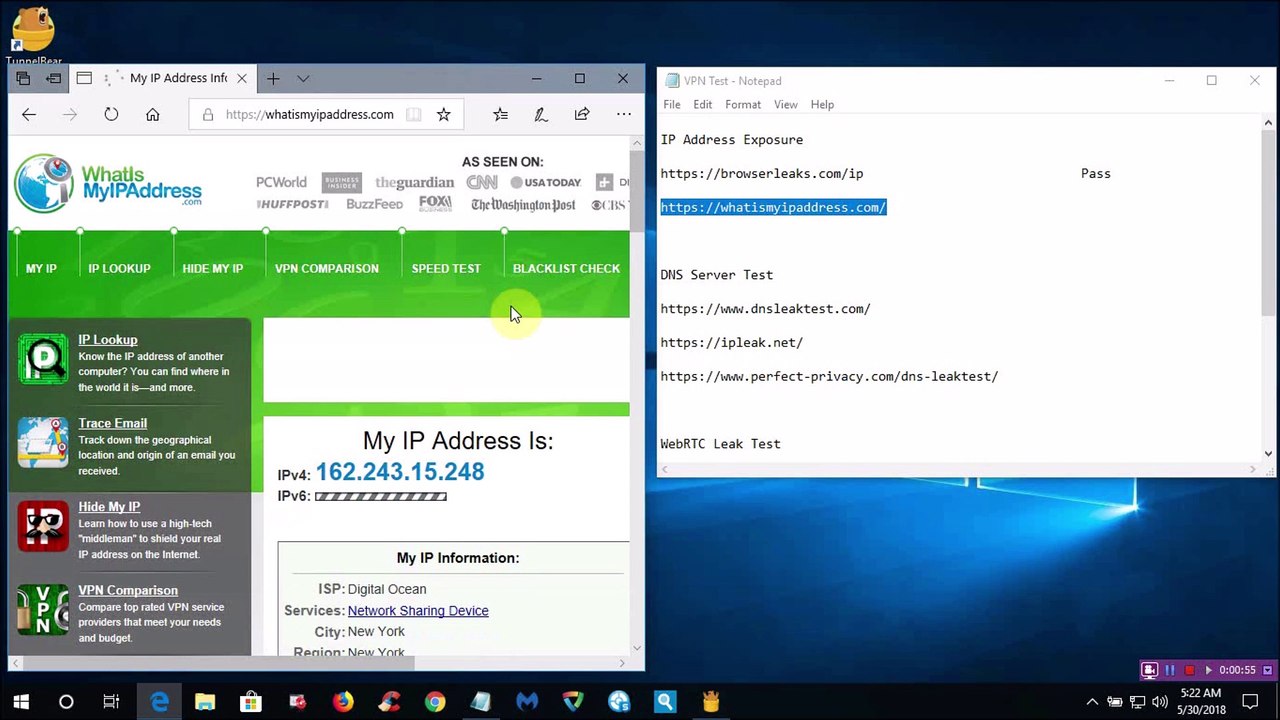
Task: Open a new tab in Edge
Action: pyautogui.click(x=273, y=79)
